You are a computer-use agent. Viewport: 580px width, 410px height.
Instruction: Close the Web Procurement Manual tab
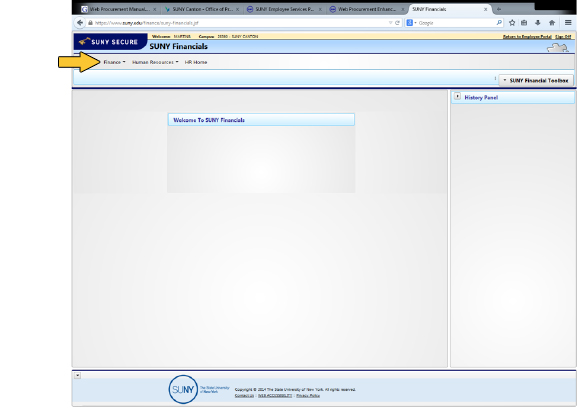pos(155,9)
